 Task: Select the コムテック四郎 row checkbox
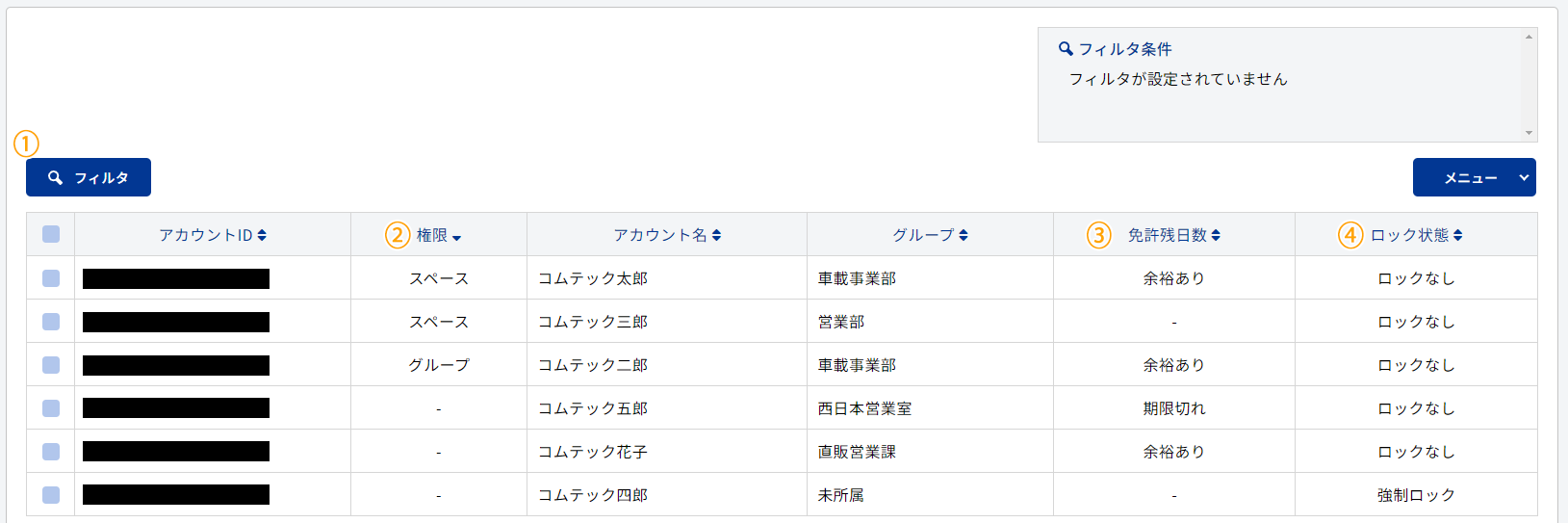pos(51,495)
